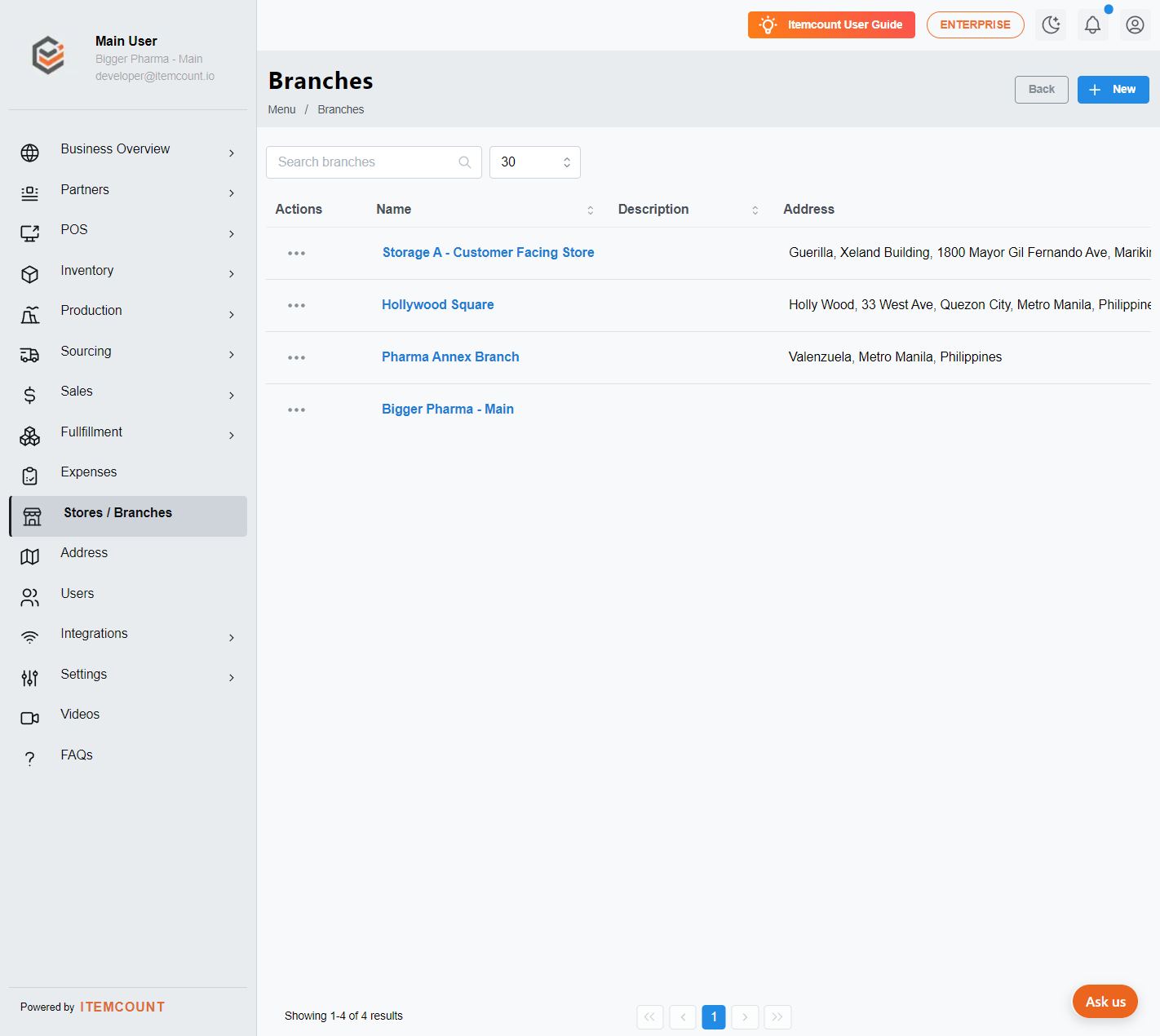Expand the Sales submenu chevron
1160x1036 pixels.
coord(232,395)
